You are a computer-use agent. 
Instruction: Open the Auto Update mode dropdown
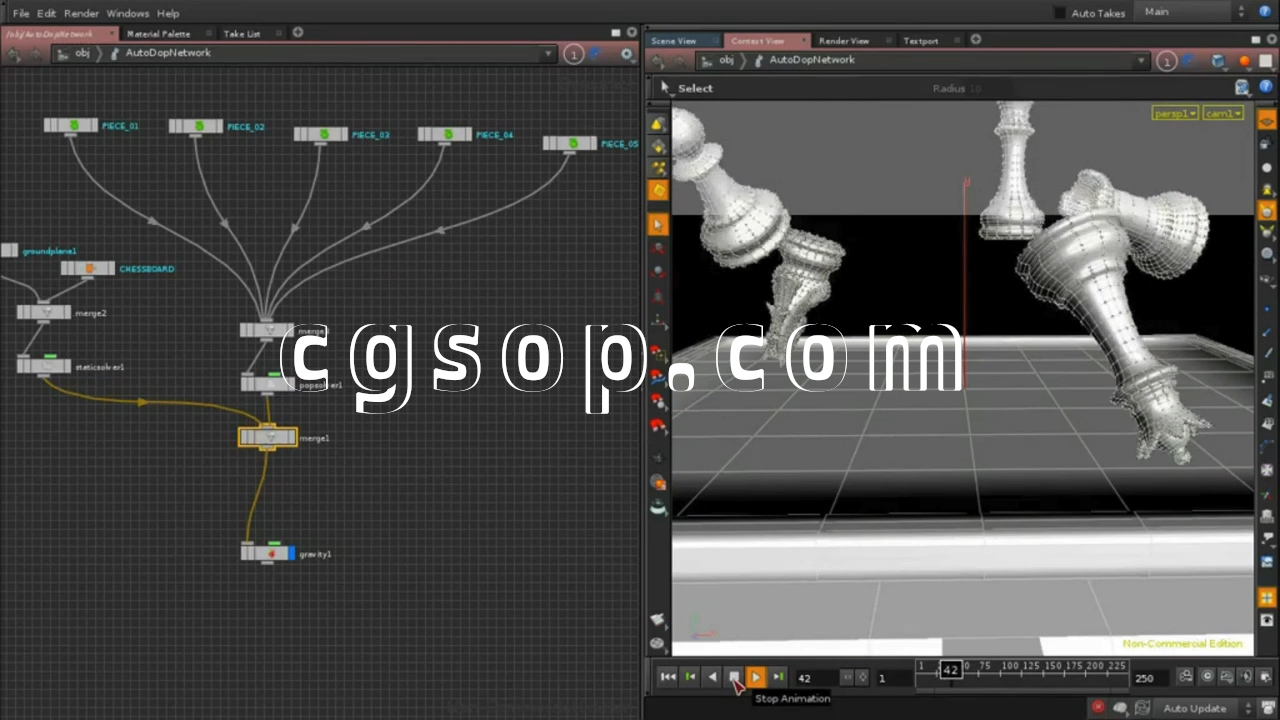[x=1205, y=708]
